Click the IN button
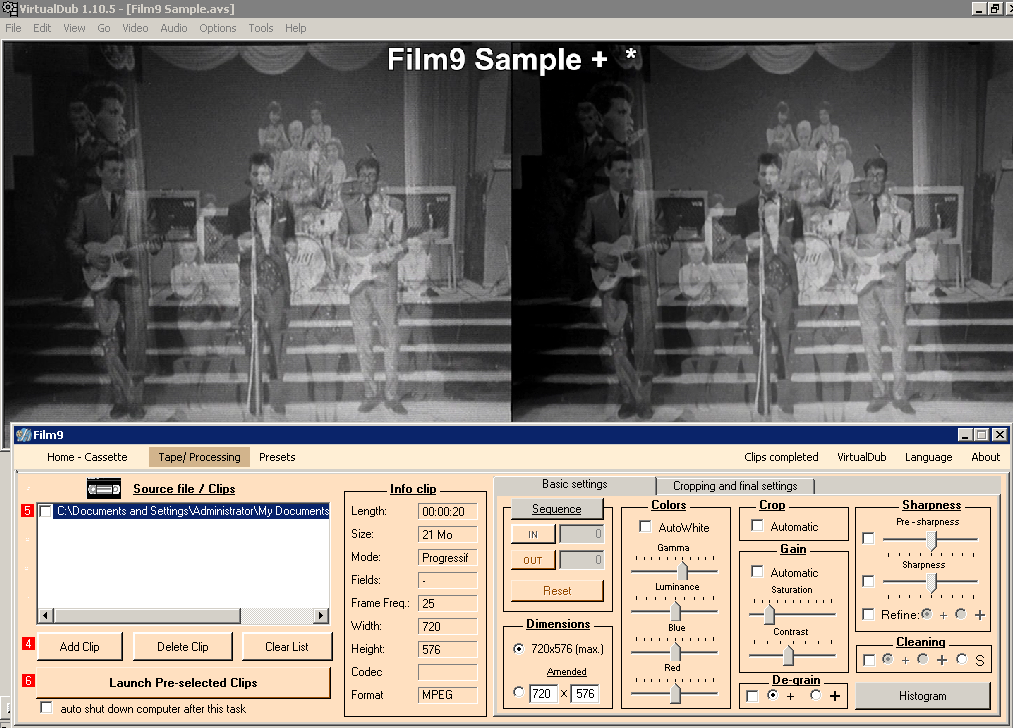This screenshot has height=728, width=1013. coord(533,534)
